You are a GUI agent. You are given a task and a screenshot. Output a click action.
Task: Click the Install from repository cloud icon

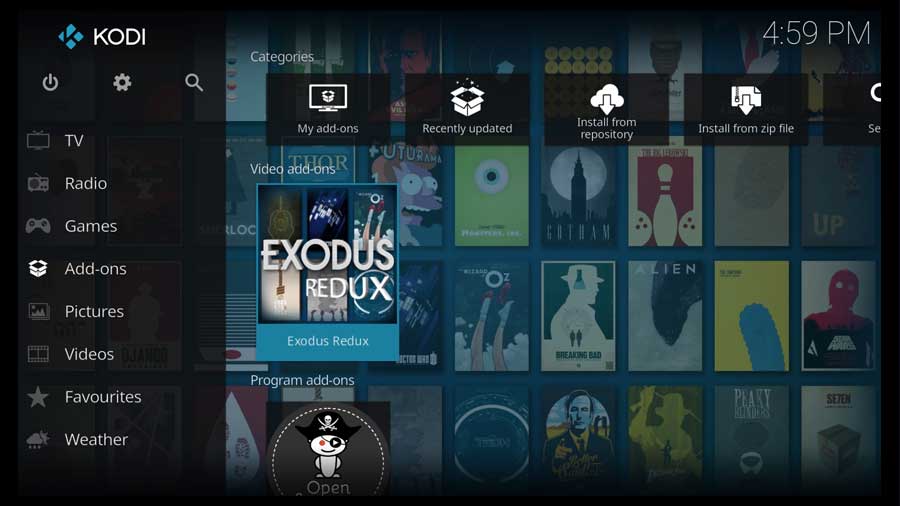point(607,99)
